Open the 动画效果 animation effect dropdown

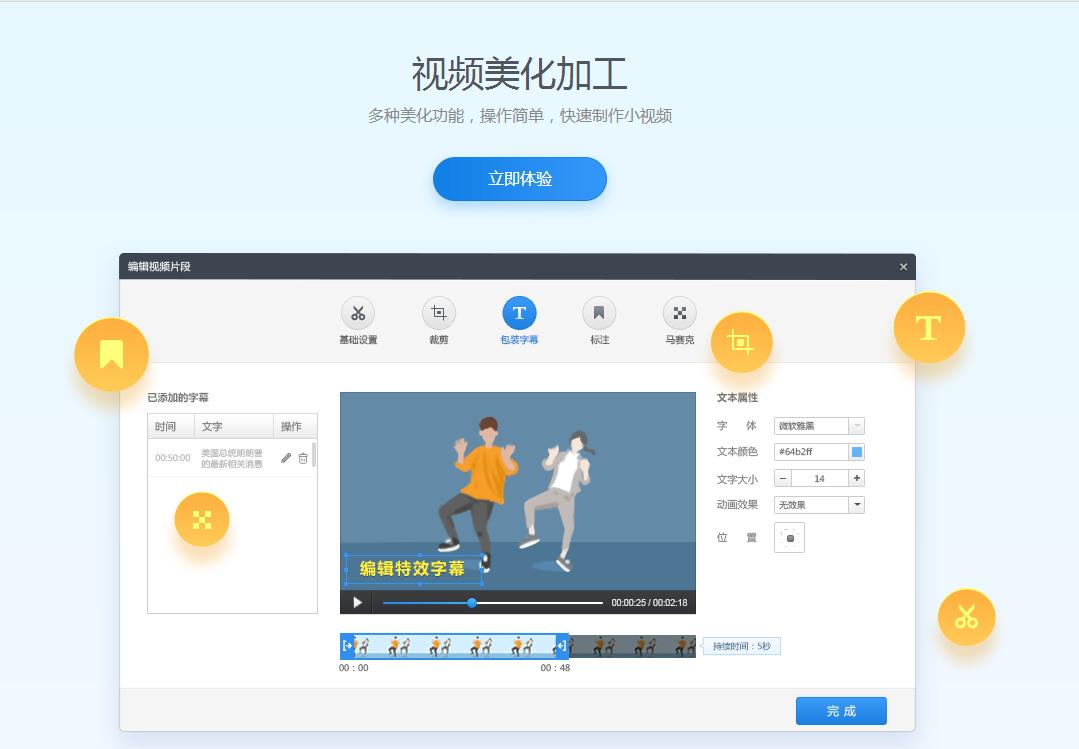tap(819, 504)
